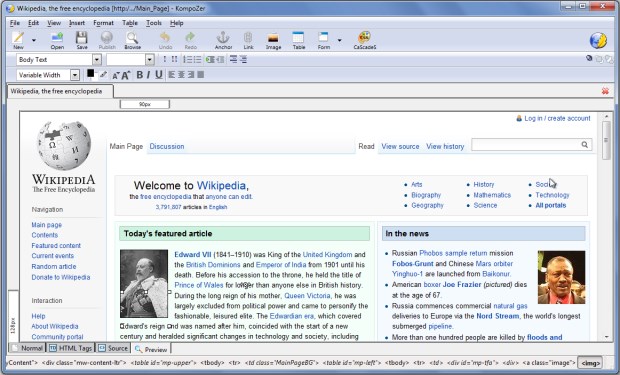Click the Open file icon

click(x=57, y=40)
